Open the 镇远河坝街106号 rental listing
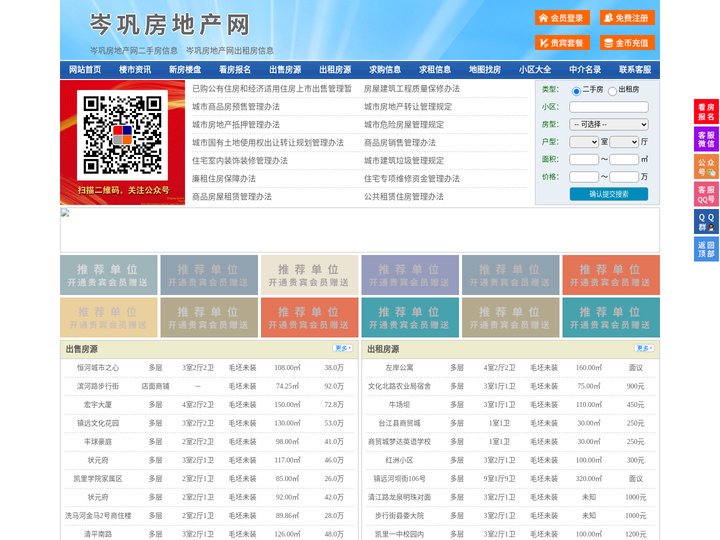Image resolution: width=720 pixels, height=540 pixels. click(x=399, y=478)
